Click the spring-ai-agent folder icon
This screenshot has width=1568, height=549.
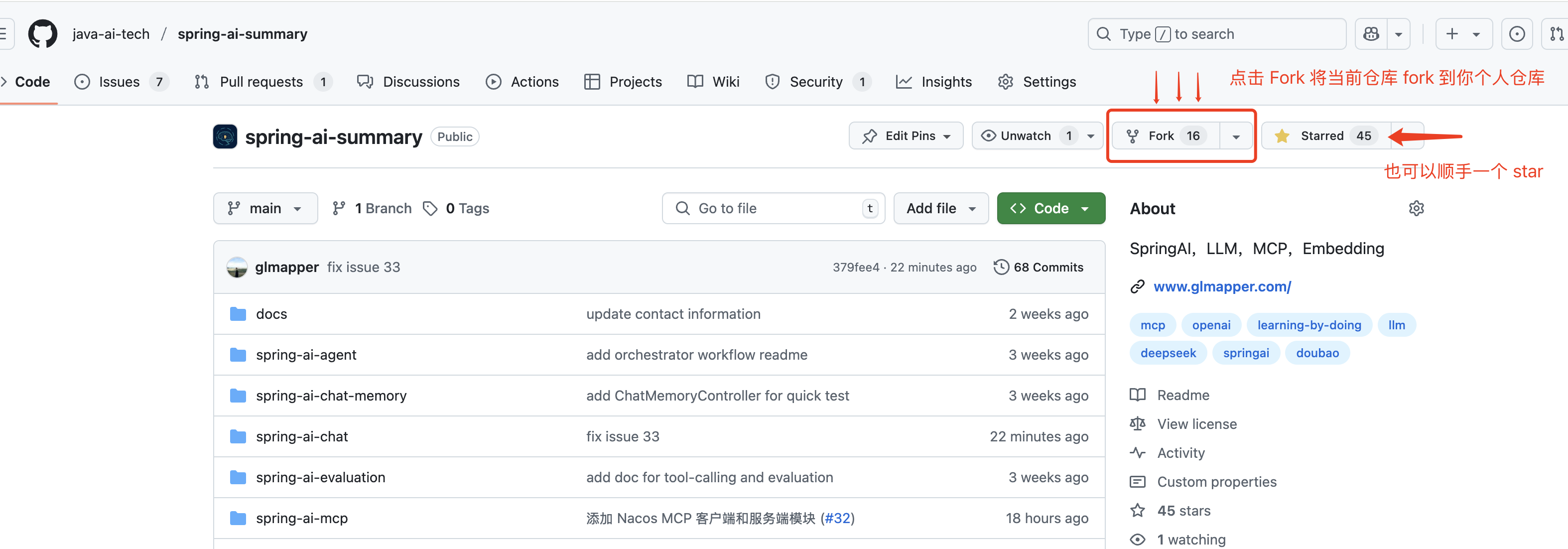pyautogui.click(x=238, y=355)
